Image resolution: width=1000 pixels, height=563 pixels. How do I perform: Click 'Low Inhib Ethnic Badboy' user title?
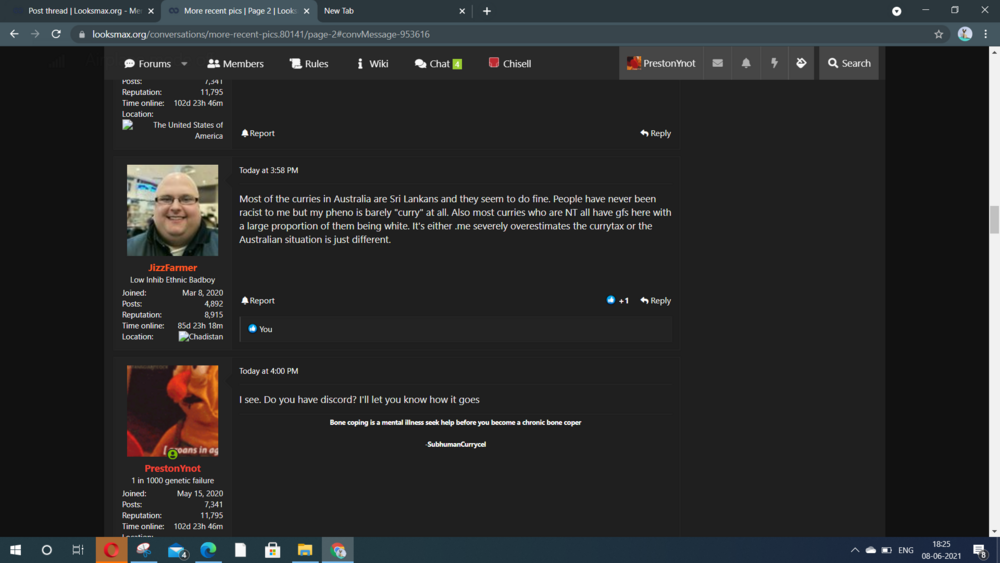pos(172,280)
